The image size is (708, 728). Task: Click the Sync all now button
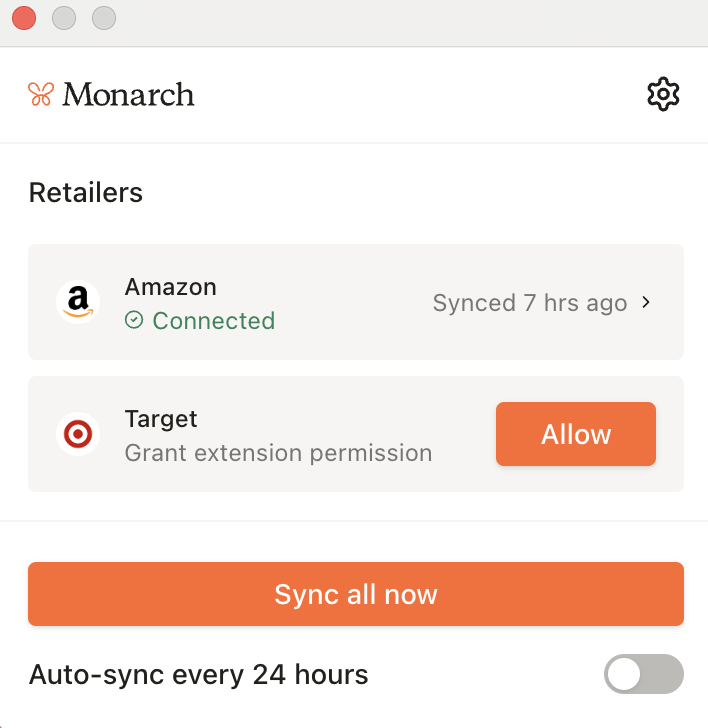tap(355, 594)
